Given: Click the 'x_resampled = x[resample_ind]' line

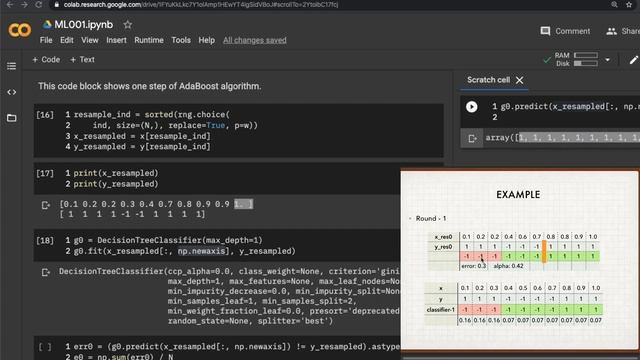Looking at the screenshot, I should tap(142, 136).
